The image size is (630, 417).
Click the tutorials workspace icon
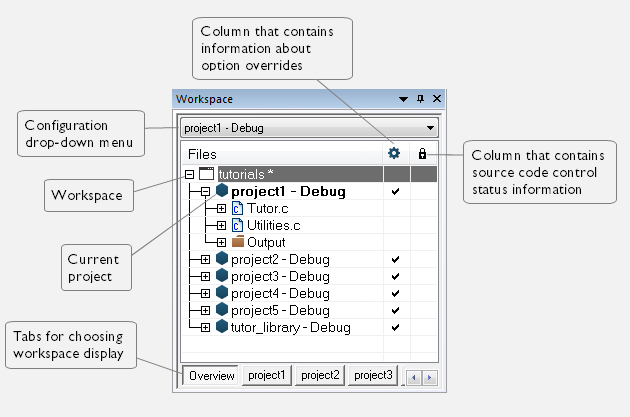tap(207, 174)
